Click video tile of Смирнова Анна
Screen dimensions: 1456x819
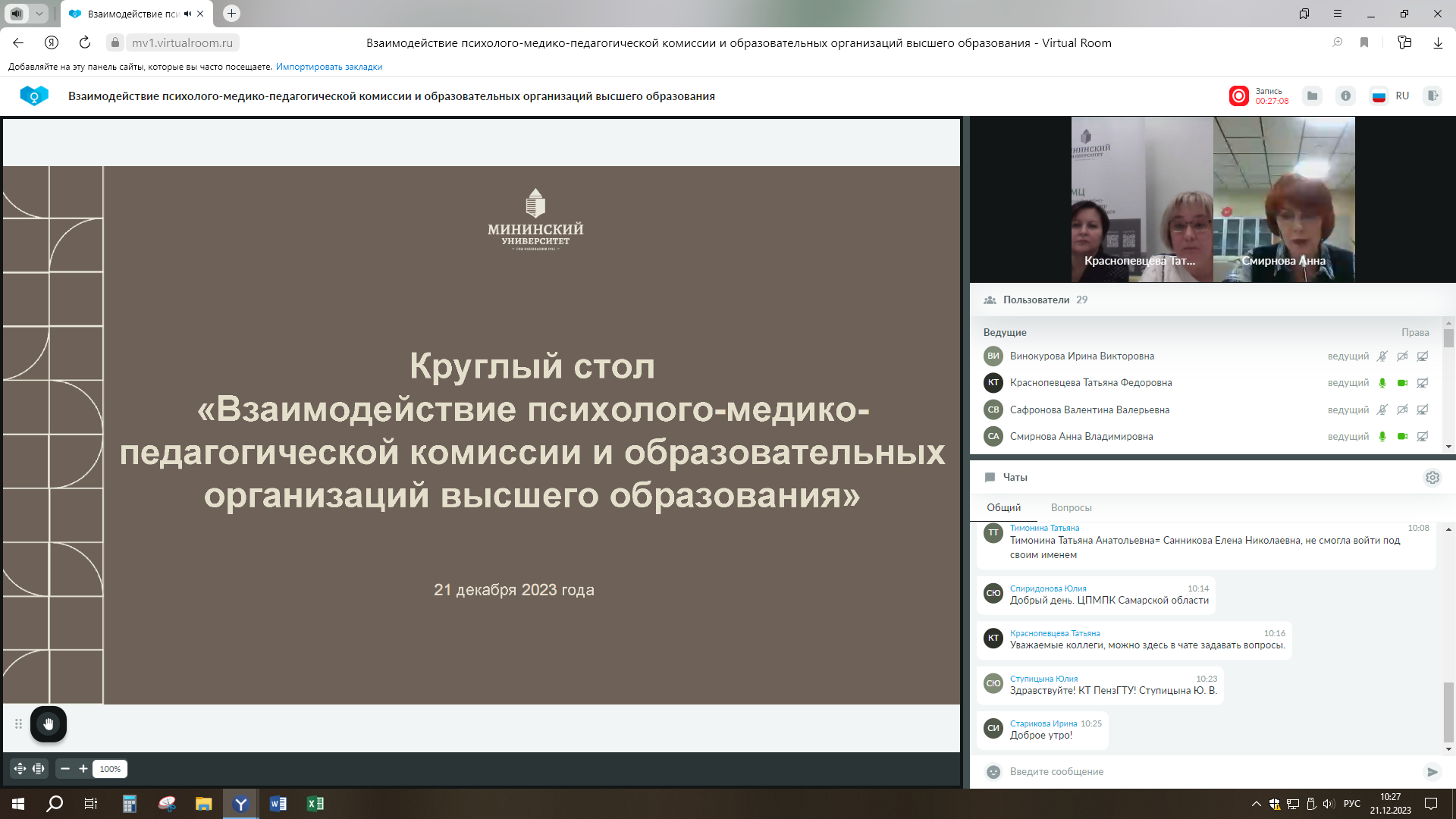coord(1283,199)
